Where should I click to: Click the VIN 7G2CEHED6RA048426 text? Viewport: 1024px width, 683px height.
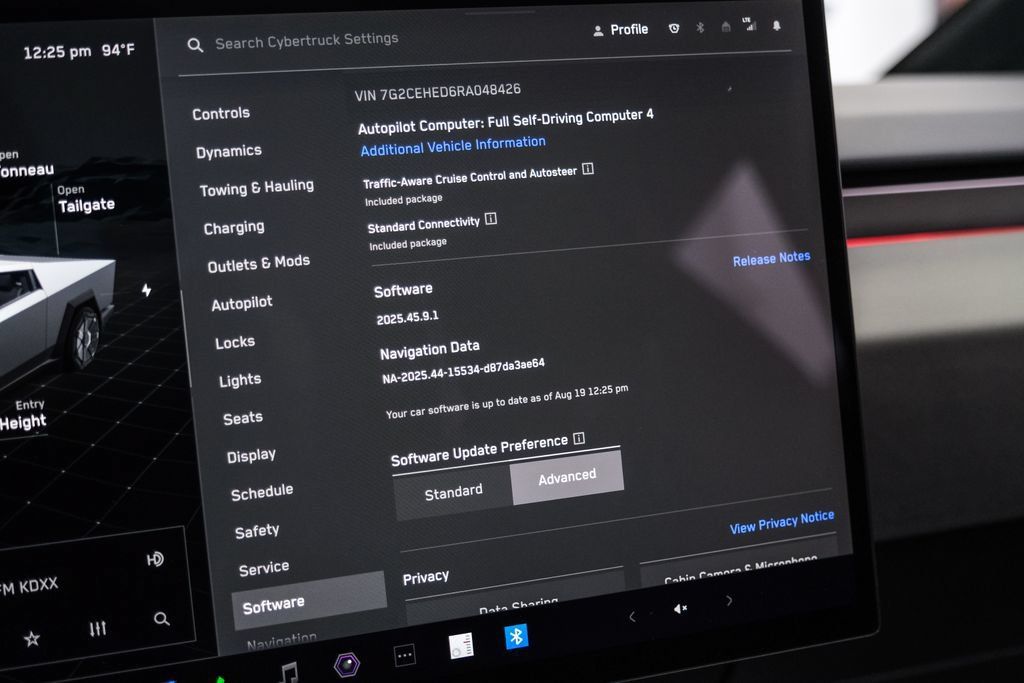(x=438, y=92)
